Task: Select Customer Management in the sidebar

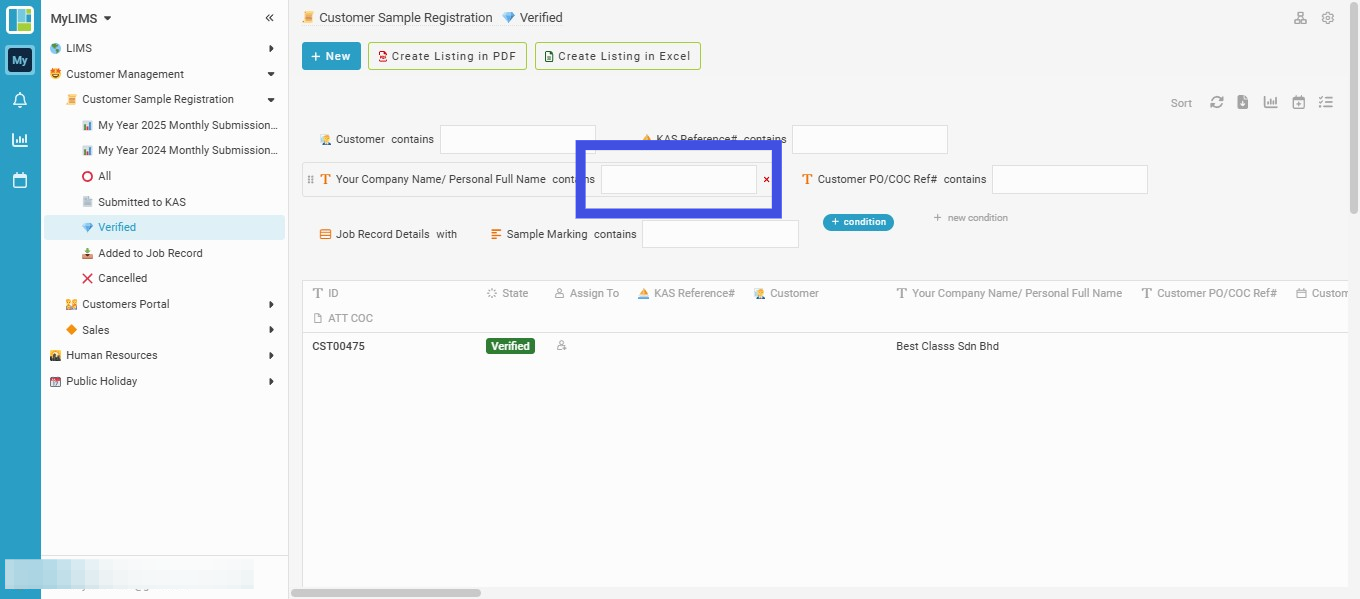Action: (125, 74)
